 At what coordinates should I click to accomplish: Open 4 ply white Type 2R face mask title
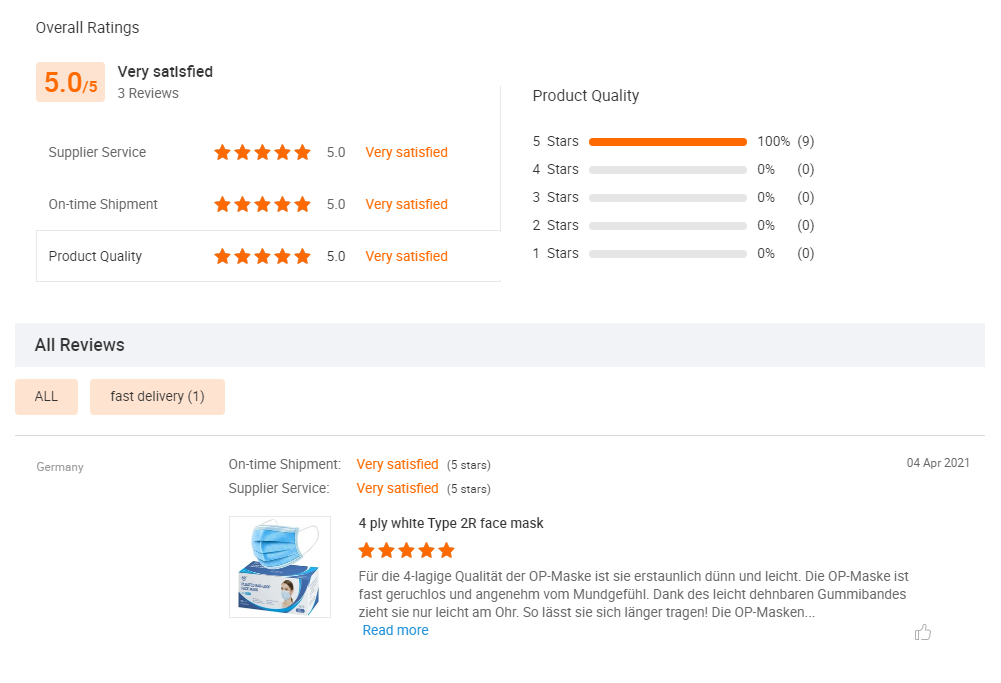coord(451,523)
